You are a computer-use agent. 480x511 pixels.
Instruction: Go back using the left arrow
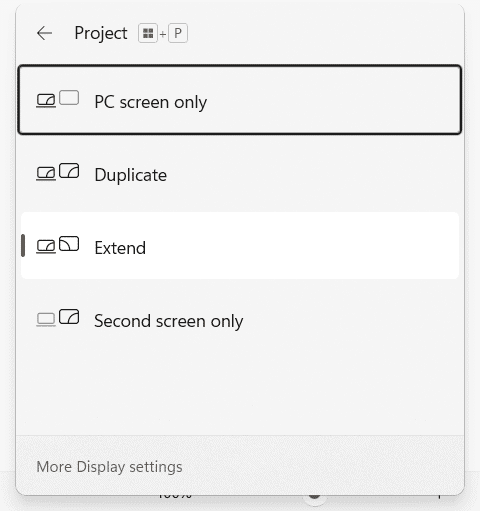pyautogui.click(x=44, y=33)
